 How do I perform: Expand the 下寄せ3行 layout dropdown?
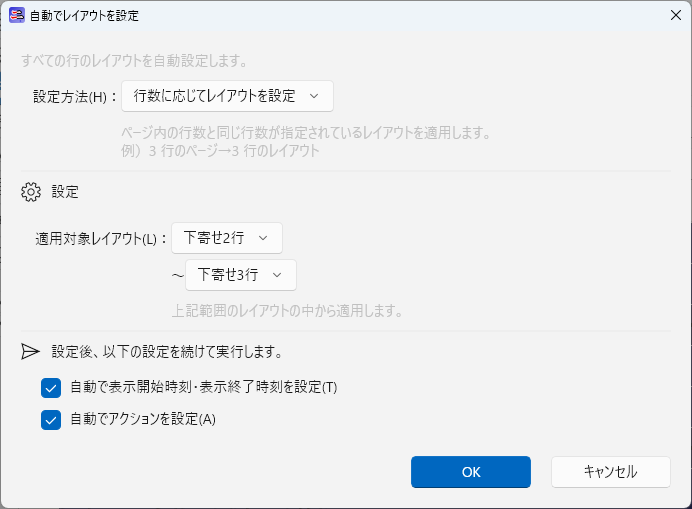pyautogui.click(x=241, y=275)
